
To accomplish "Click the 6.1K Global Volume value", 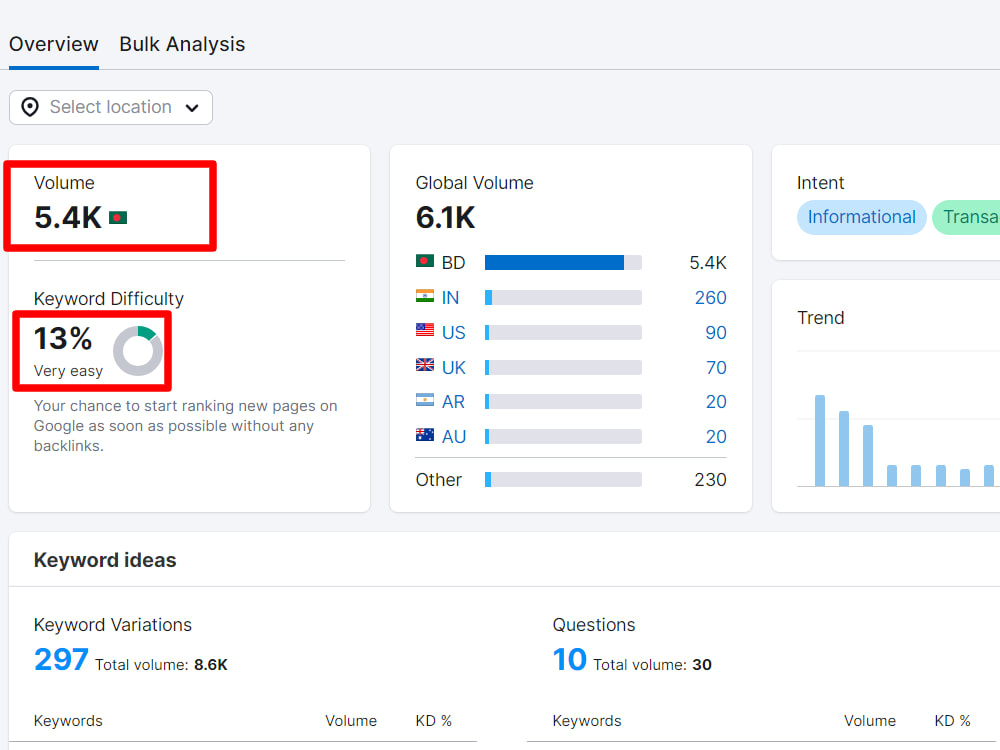I will point(445,218).
